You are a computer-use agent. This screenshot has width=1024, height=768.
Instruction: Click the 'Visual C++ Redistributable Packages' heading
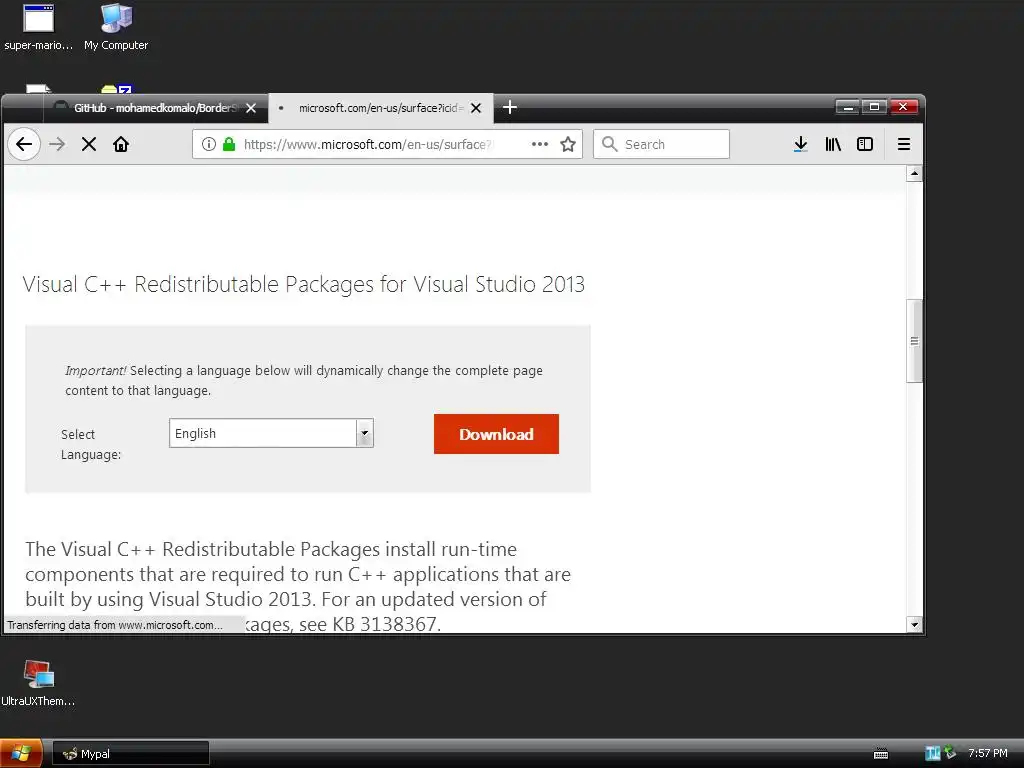click(304, 285)
